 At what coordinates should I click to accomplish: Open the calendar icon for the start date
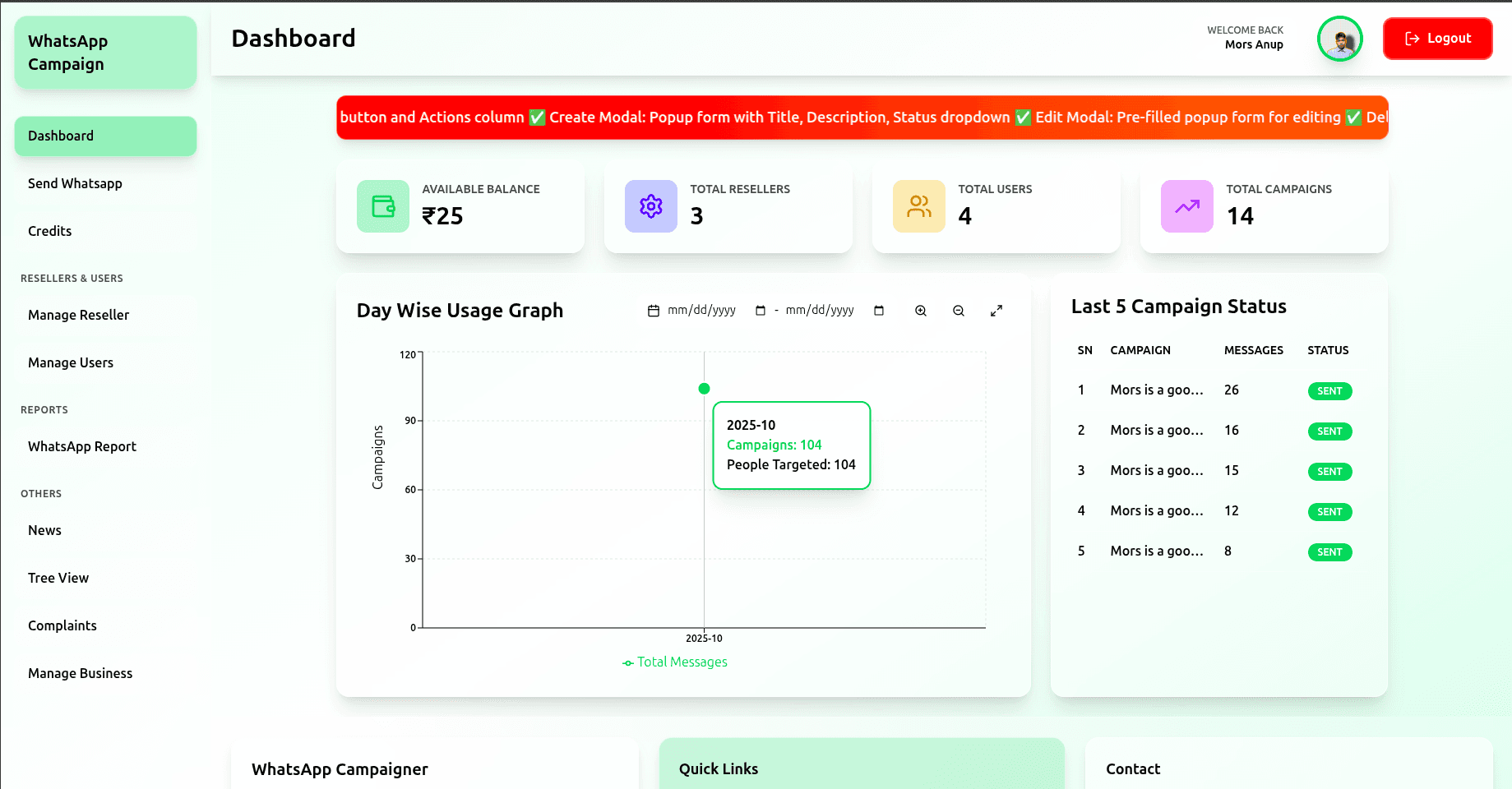click(652, 311)
